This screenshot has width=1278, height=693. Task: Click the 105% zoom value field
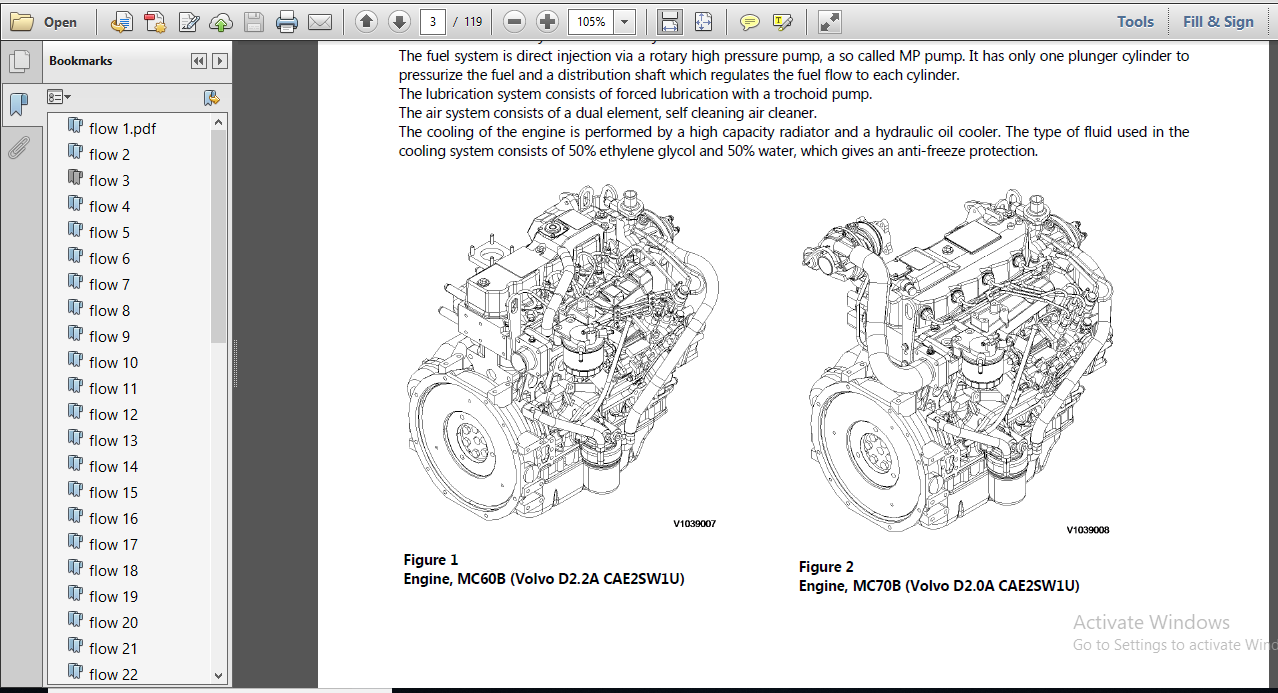point(591,21)
